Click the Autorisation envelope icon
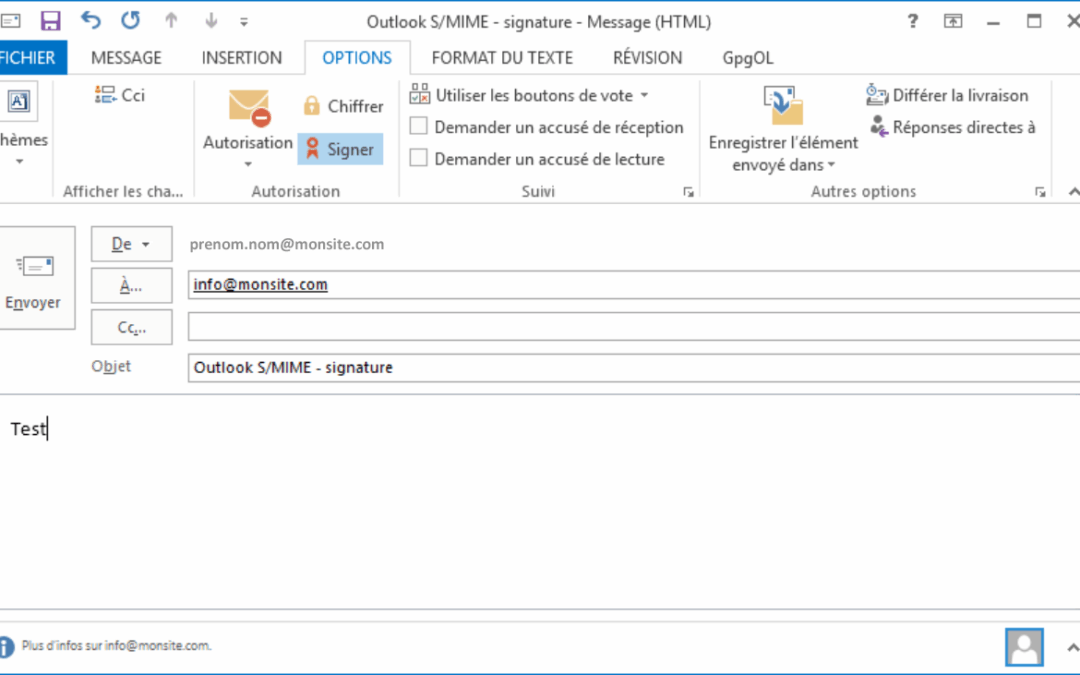 249,107
